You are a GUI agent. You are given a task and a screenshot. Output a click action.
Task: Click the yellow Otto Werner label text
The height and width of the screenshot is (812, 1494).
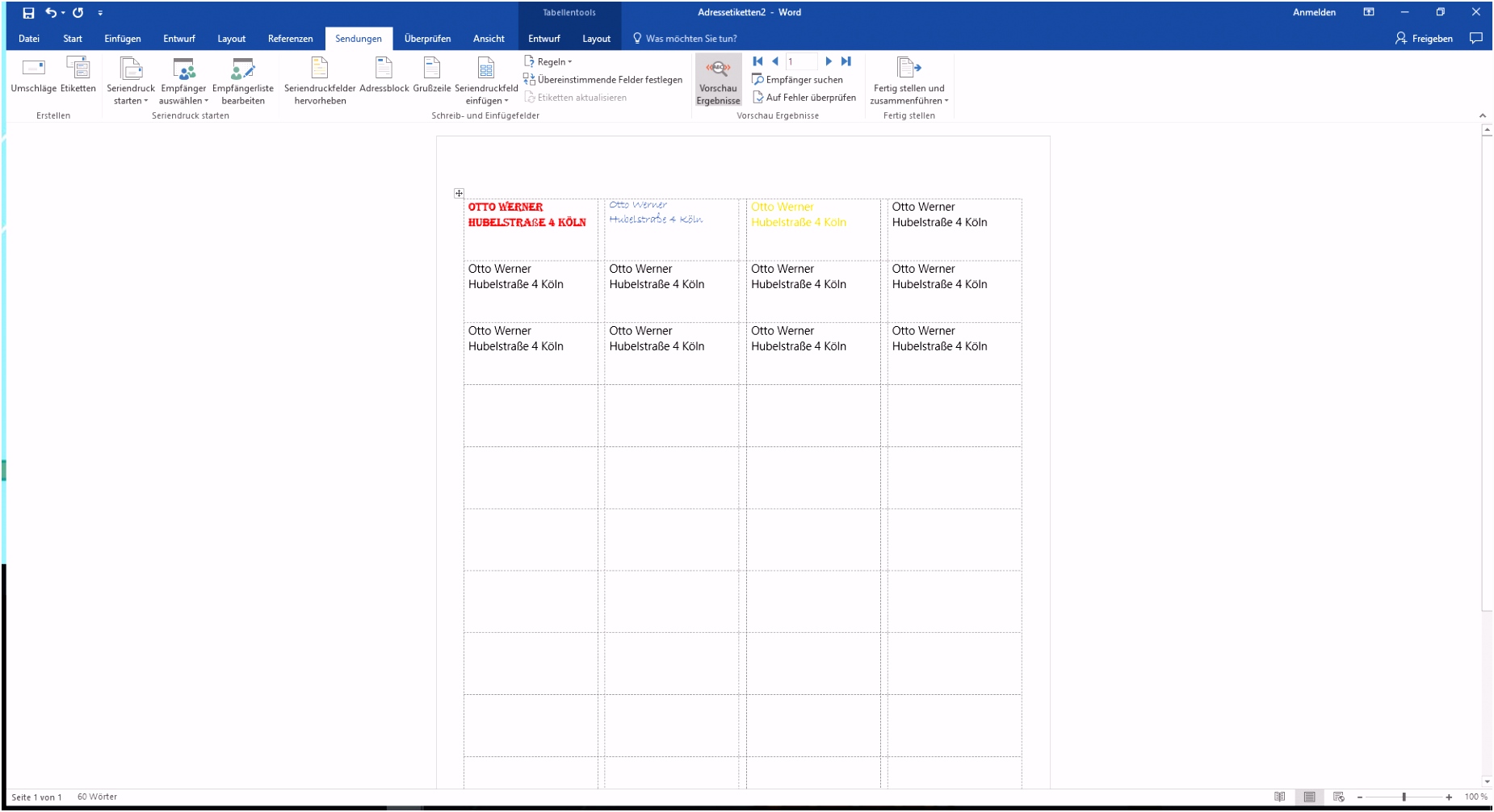799,215
